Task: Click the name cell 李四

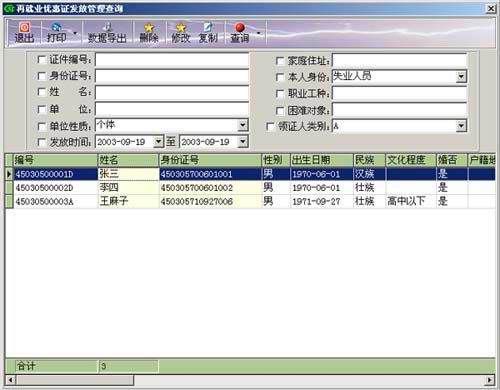Action: pyautogui.click(x=128, y=188)
